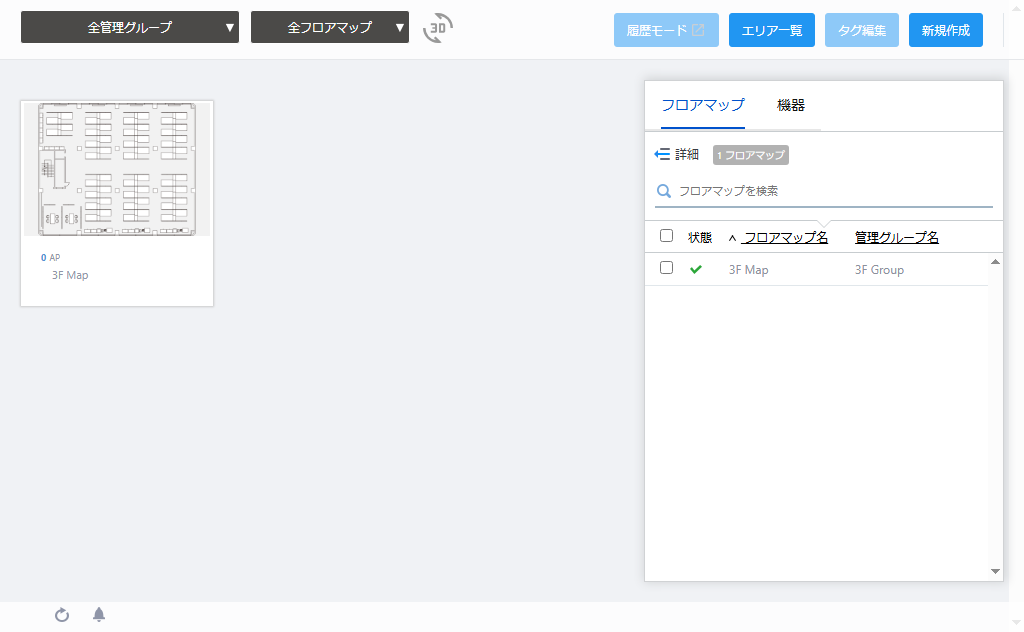Click the 状態 column header
Screen dimensions: 1024x632
coord(699,238)
